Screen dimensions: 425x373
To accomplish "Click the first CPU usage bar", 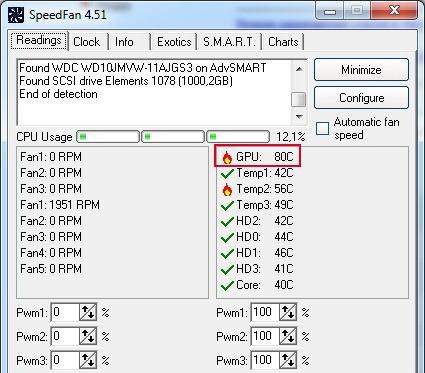I will [108, 137].
